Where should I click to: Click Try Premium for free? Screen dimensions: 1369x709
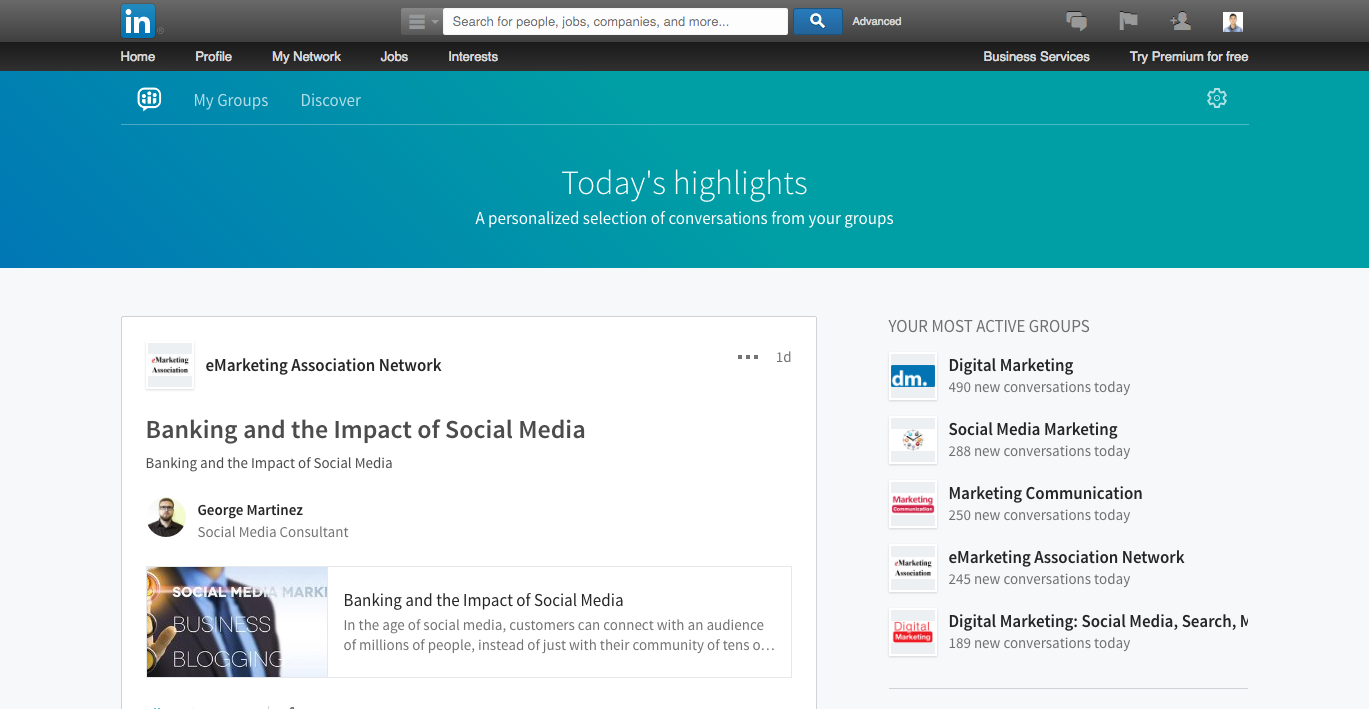pyautogui.click(x=1189, y=56)
